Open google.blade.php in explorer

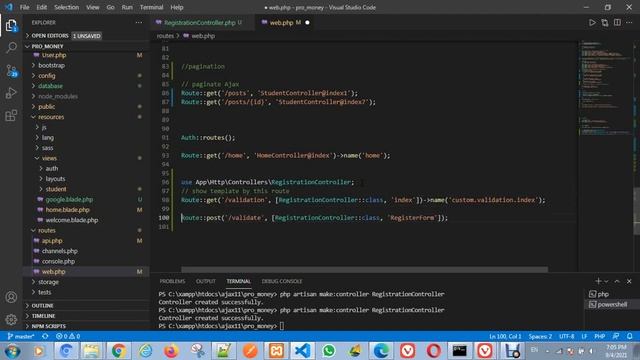(69, 200)
